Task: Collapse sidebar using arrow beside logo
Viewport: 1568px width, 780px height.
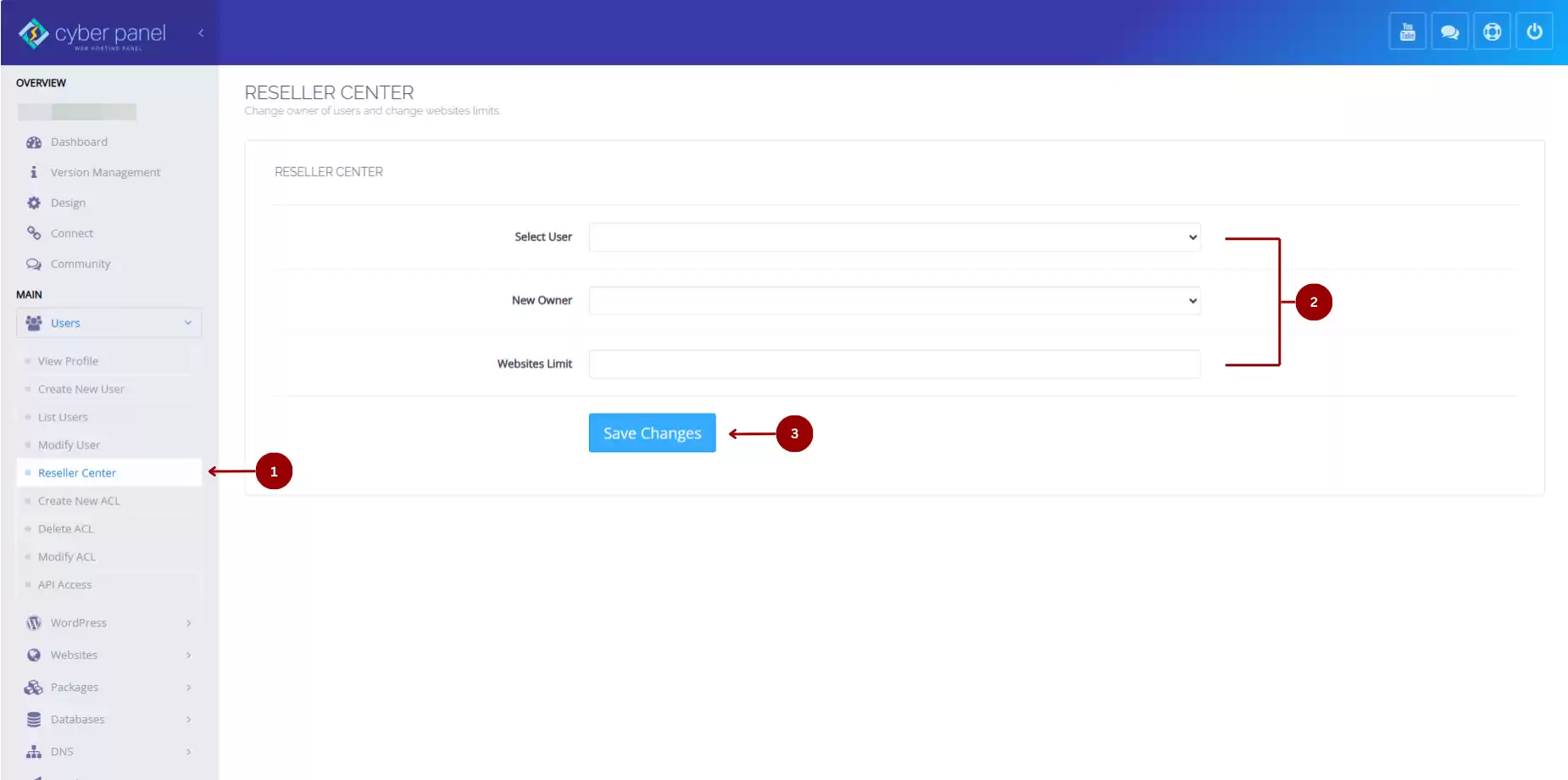Action: pos(201,33)
